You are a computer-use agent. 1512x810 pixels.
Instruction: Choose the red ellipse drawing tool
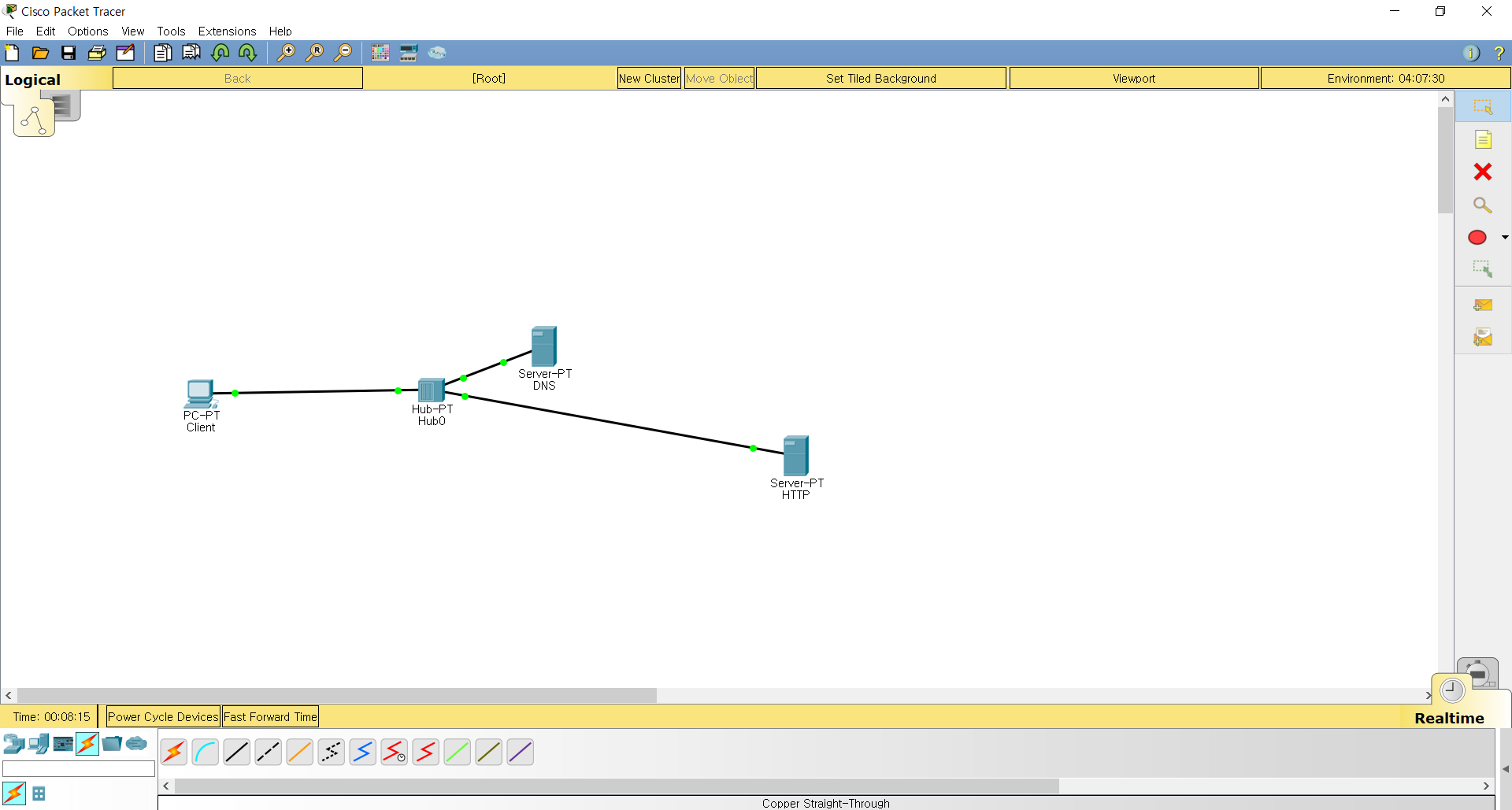tap(1477, 237)
